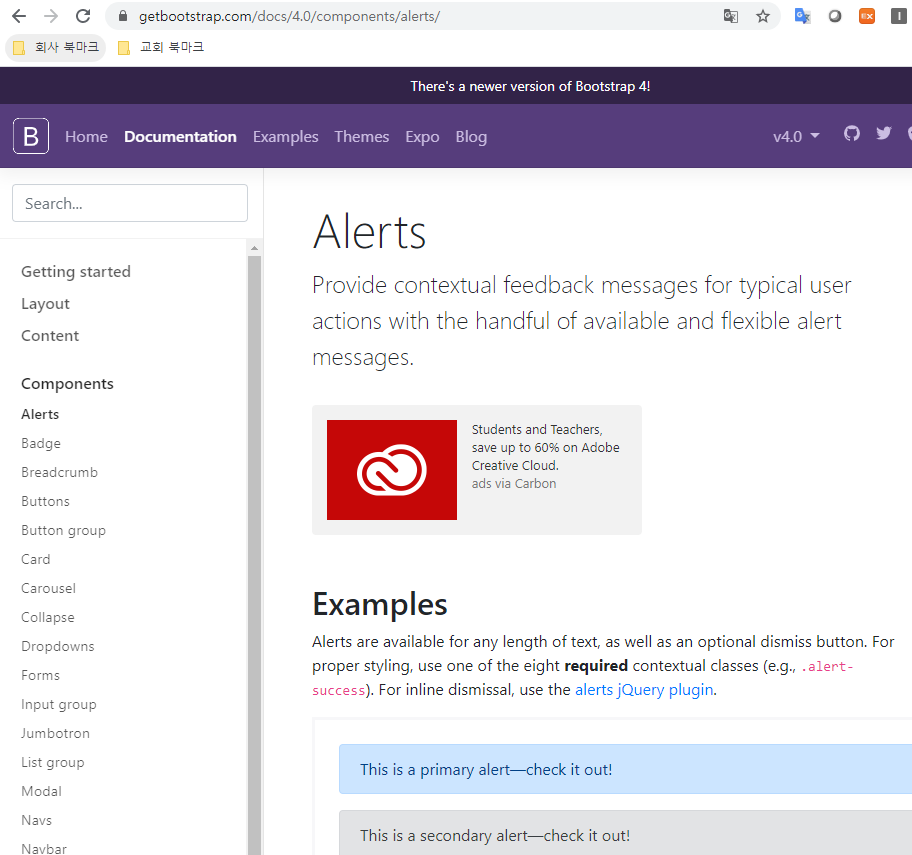Image resolution: width=912 pixels, height=855 pixels.
Task: Open the Bootstrap GitHub icon link
Action: point(852,133)
